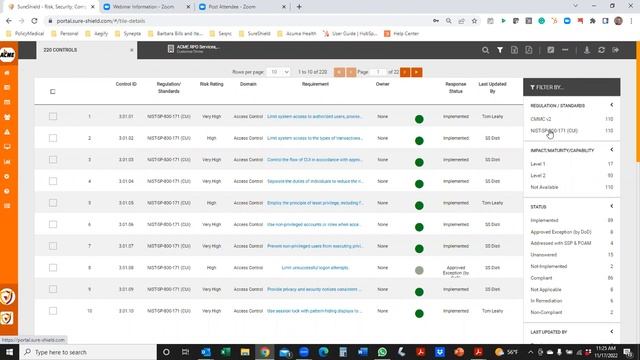Click the Chrome address bar URL

100,21
